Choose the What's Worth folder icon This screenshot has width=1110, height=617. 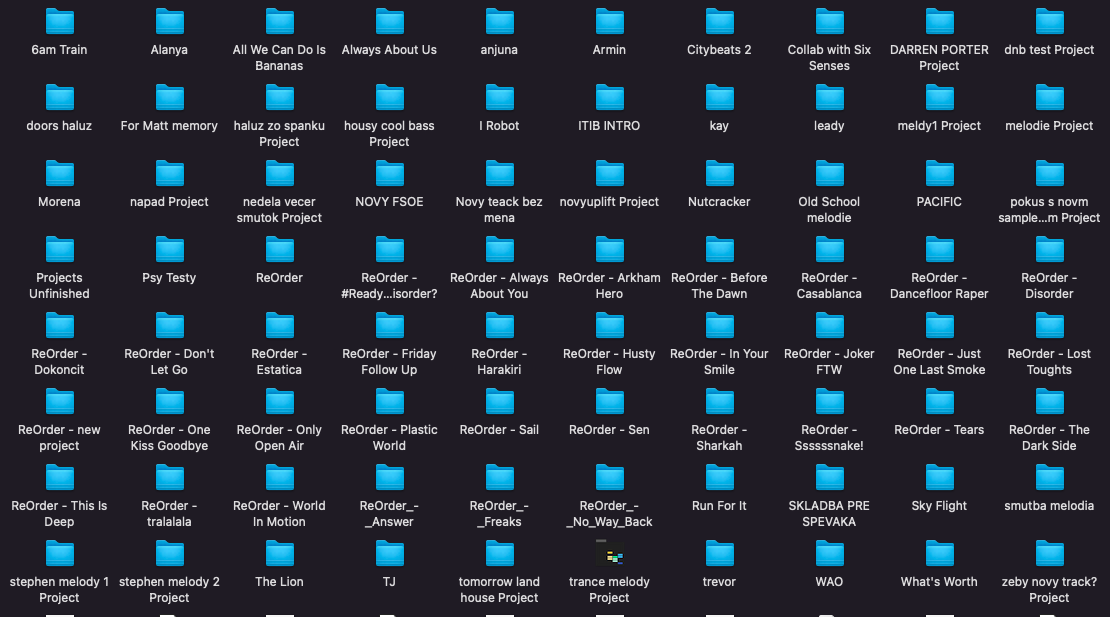pyautogui.click(x=939, y=554)
